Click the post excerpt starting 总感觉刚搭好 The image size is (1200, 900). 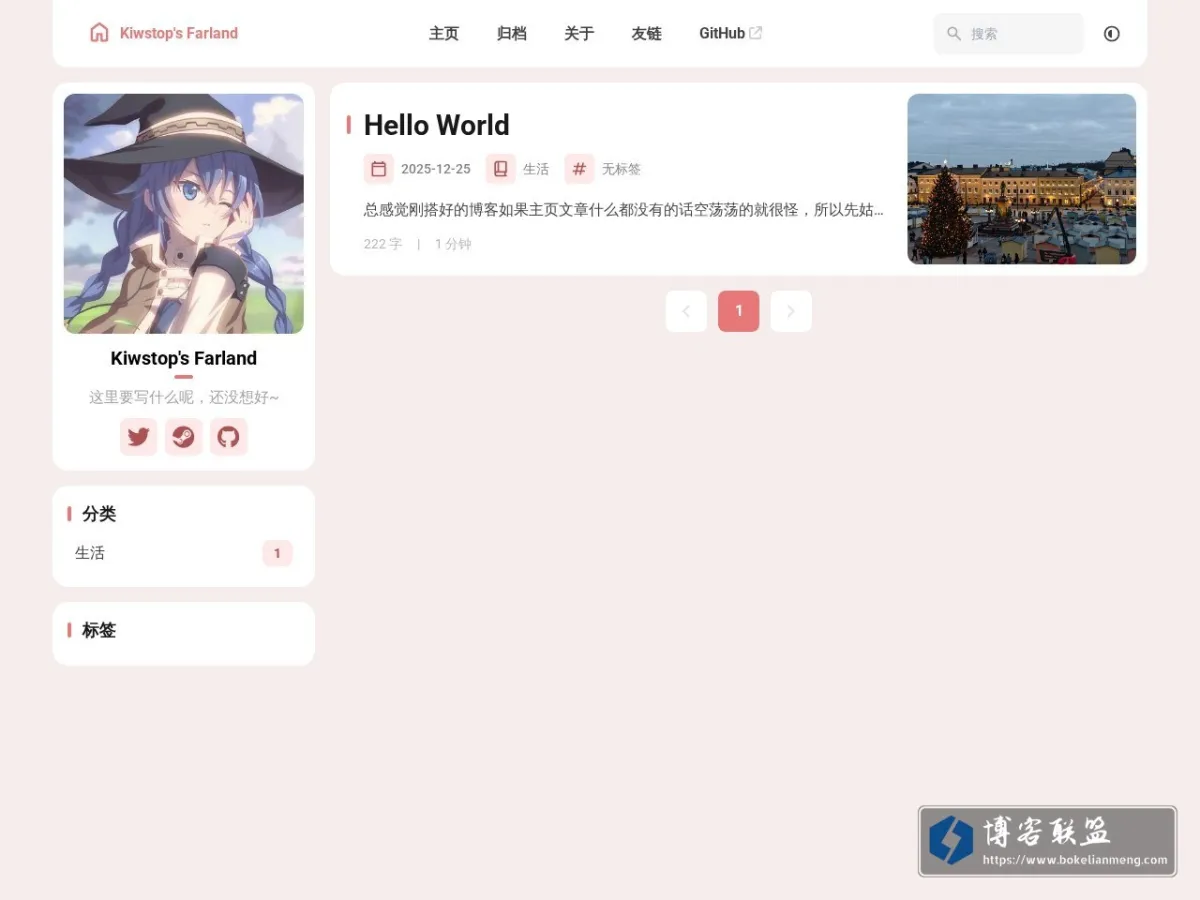tap(624, 210)
